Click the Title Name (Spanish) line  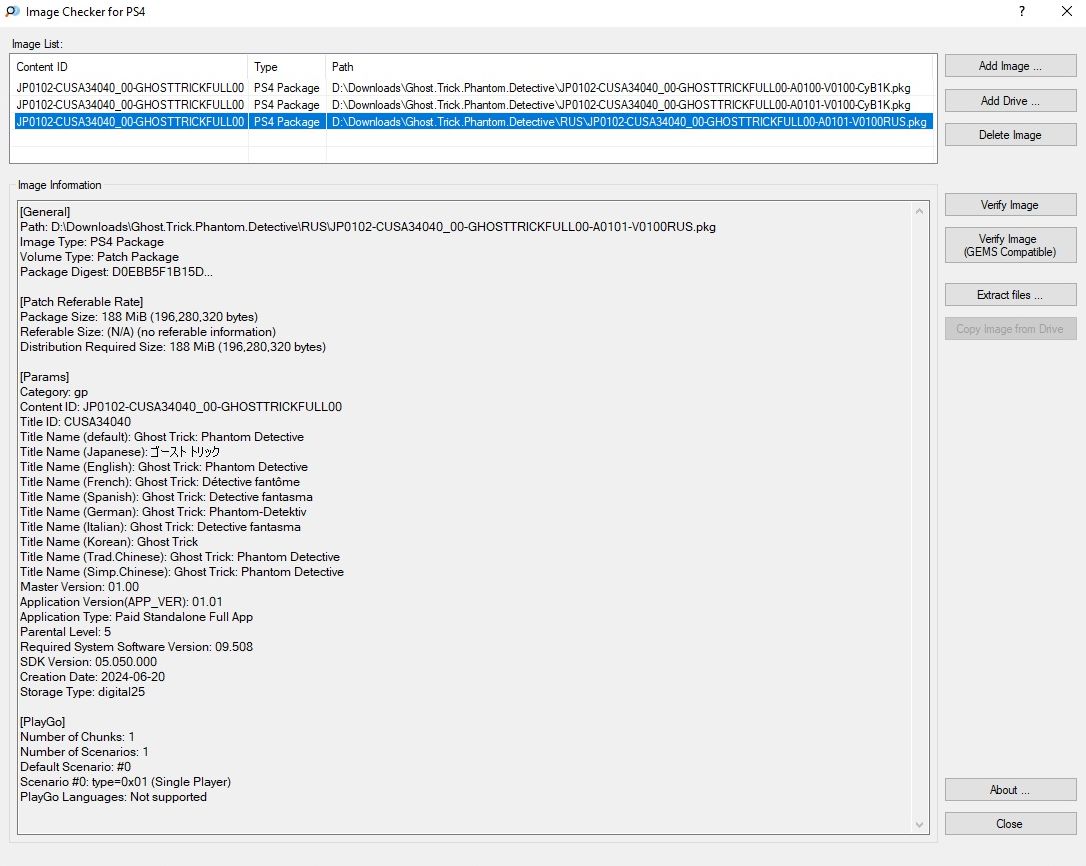coord(166,497)
